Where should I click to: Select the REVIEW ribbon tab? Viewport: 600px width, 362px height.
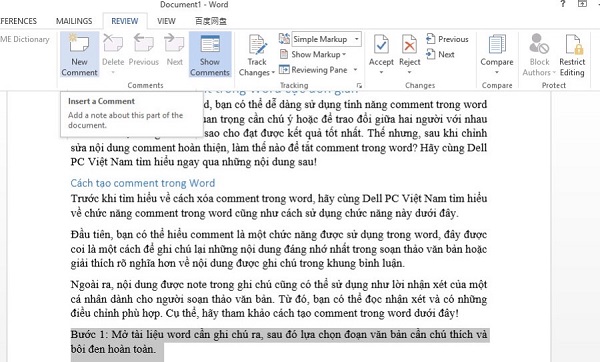[x=125, y=21]
